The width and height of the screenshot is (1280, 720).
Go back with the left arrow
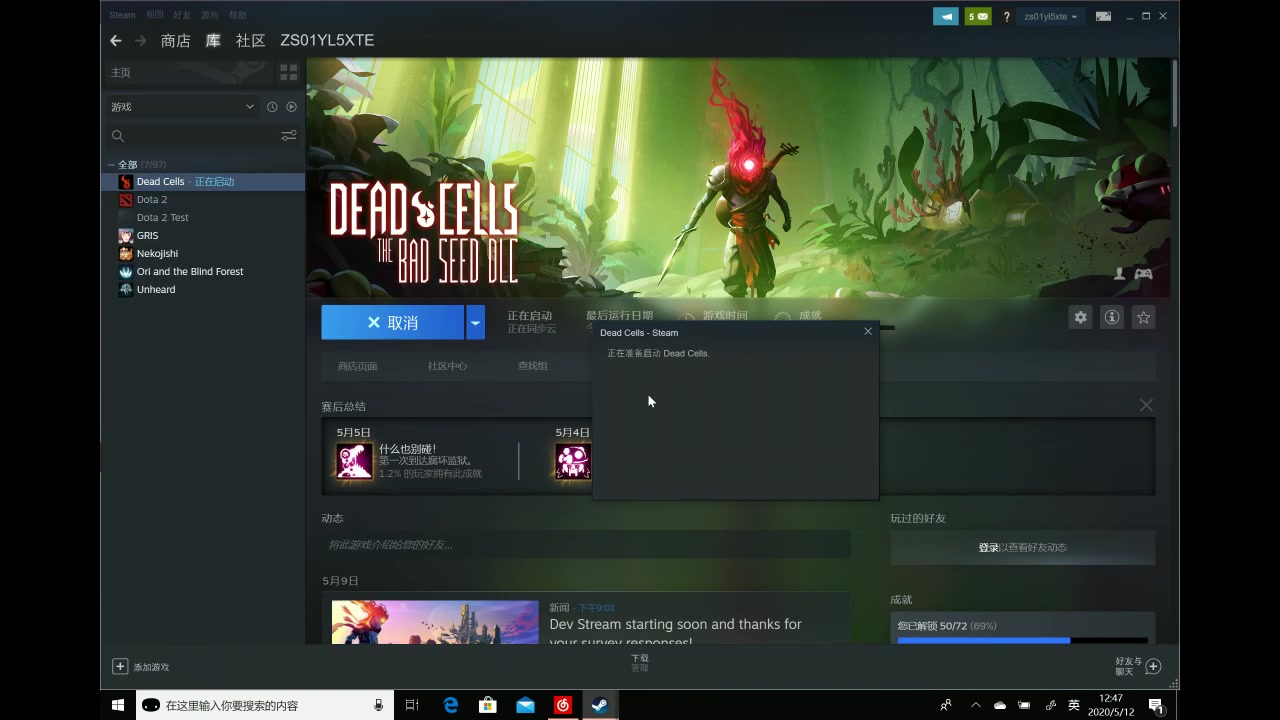(116, 41)
